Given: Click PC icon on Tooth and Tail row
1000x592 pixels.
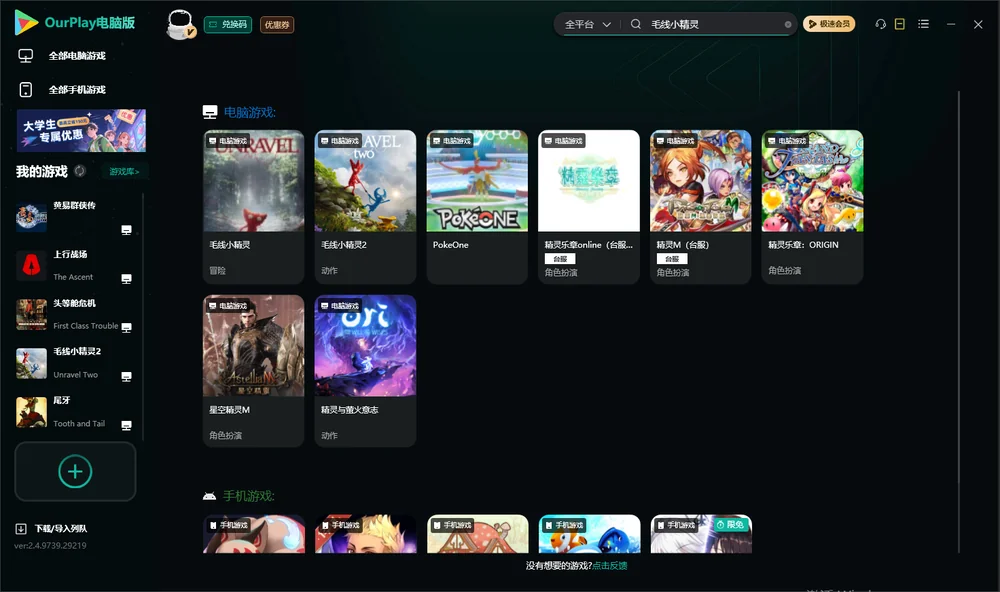Looking at the screenshot, I should [x=126, y=426].
